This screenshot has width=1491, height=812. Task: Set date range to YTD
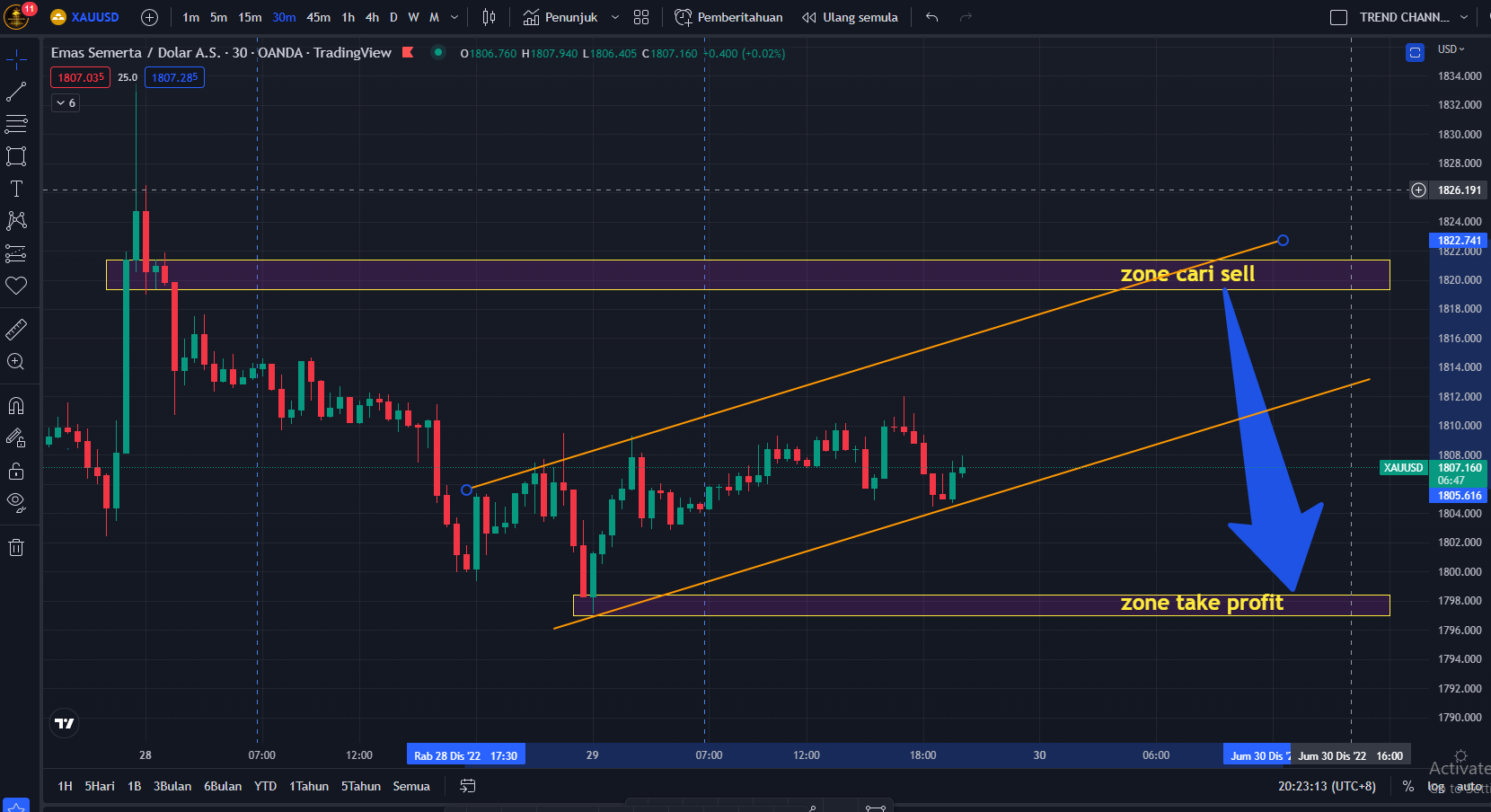pos(265,786)
